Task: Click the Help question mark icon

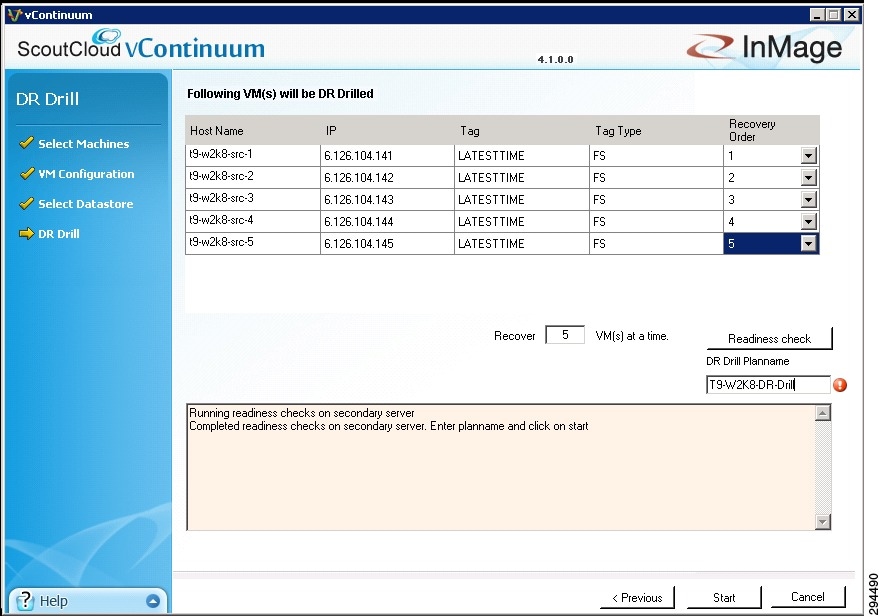Action: pyautogui.click(x=25, y=601)
